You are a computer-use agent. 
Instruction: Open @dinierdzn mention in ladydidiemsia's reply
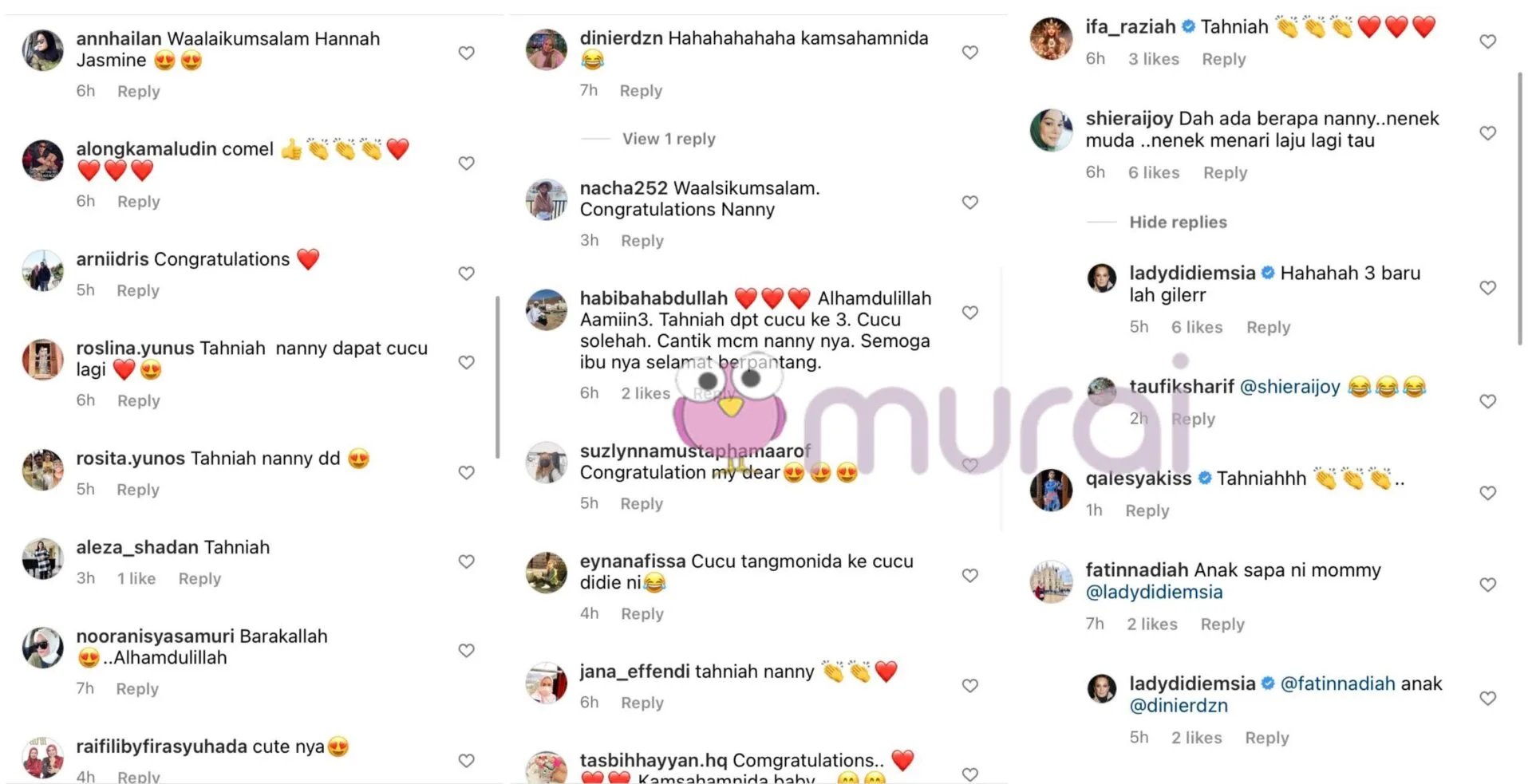(1179, 706)
